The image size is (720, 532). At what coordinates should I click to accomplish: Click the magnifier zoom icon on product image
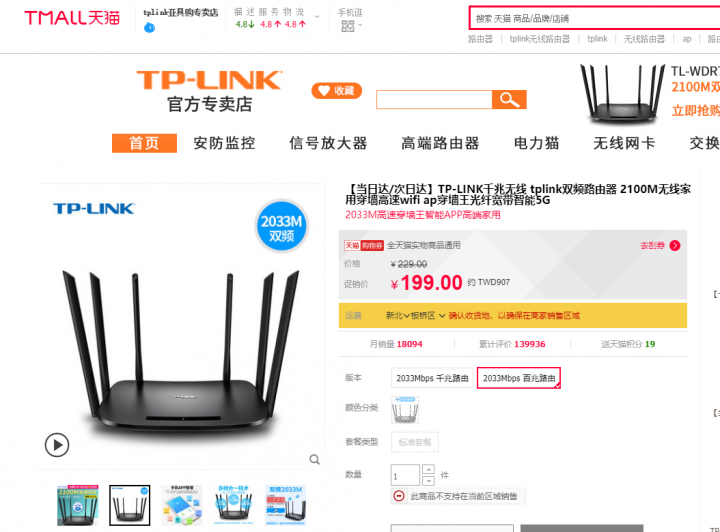[315, 459]
